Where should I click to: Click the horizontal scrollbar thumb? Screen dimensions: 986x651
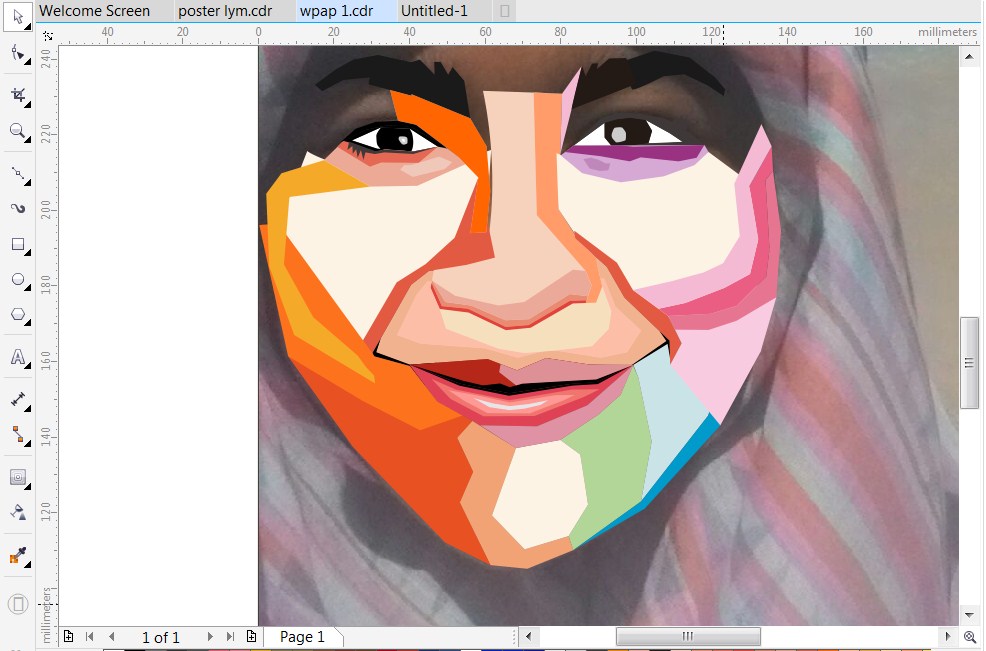(x=687, y=636)
